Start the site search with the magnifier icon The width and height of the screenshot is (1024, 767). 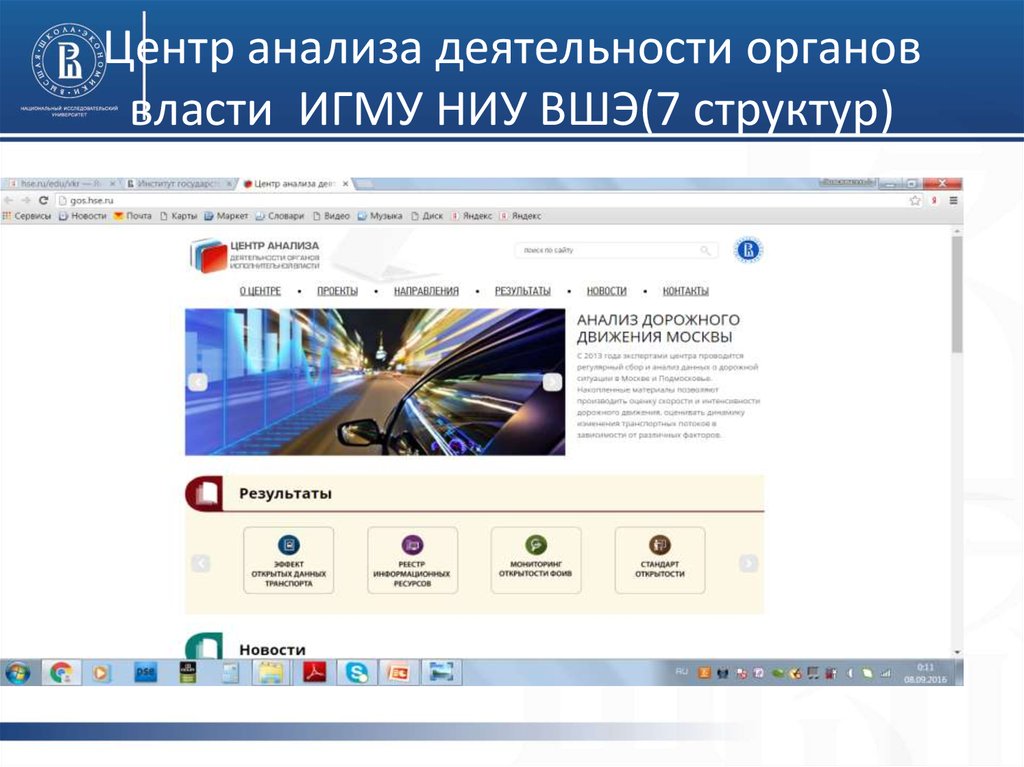pos(705,251)
